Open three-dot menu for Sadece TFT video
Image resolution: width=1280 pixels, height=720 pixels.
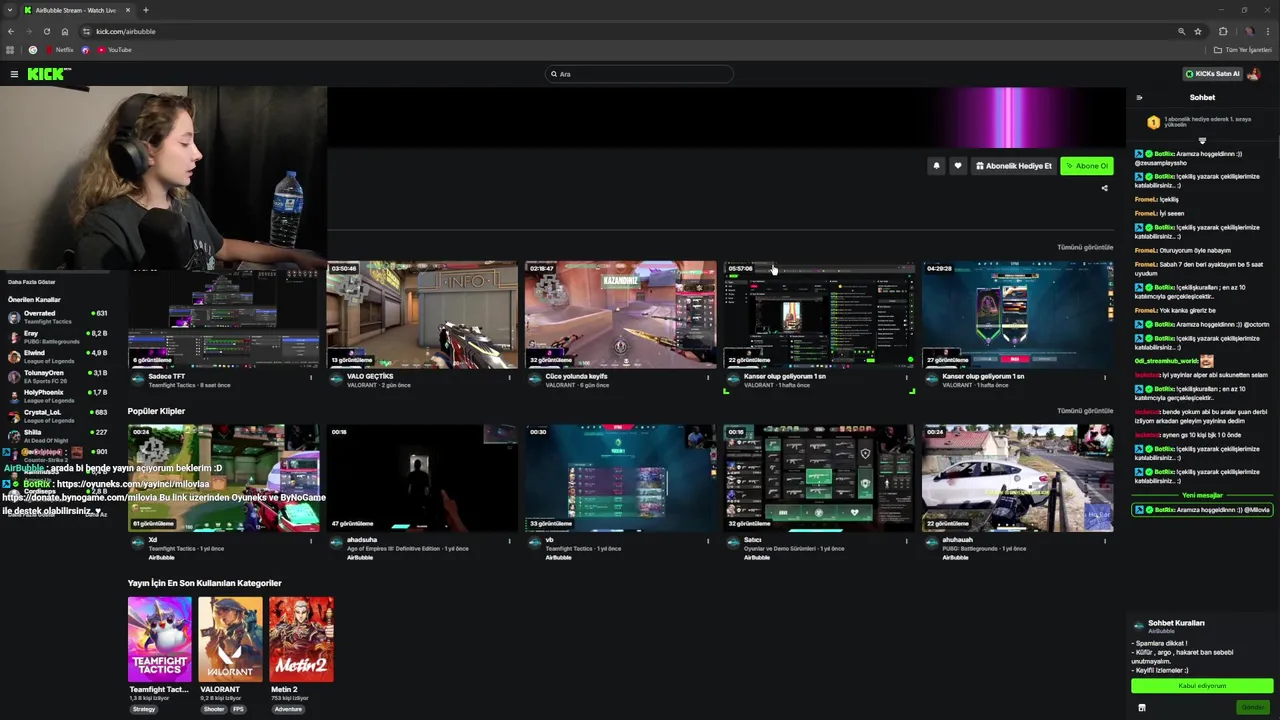pos(311,377)
